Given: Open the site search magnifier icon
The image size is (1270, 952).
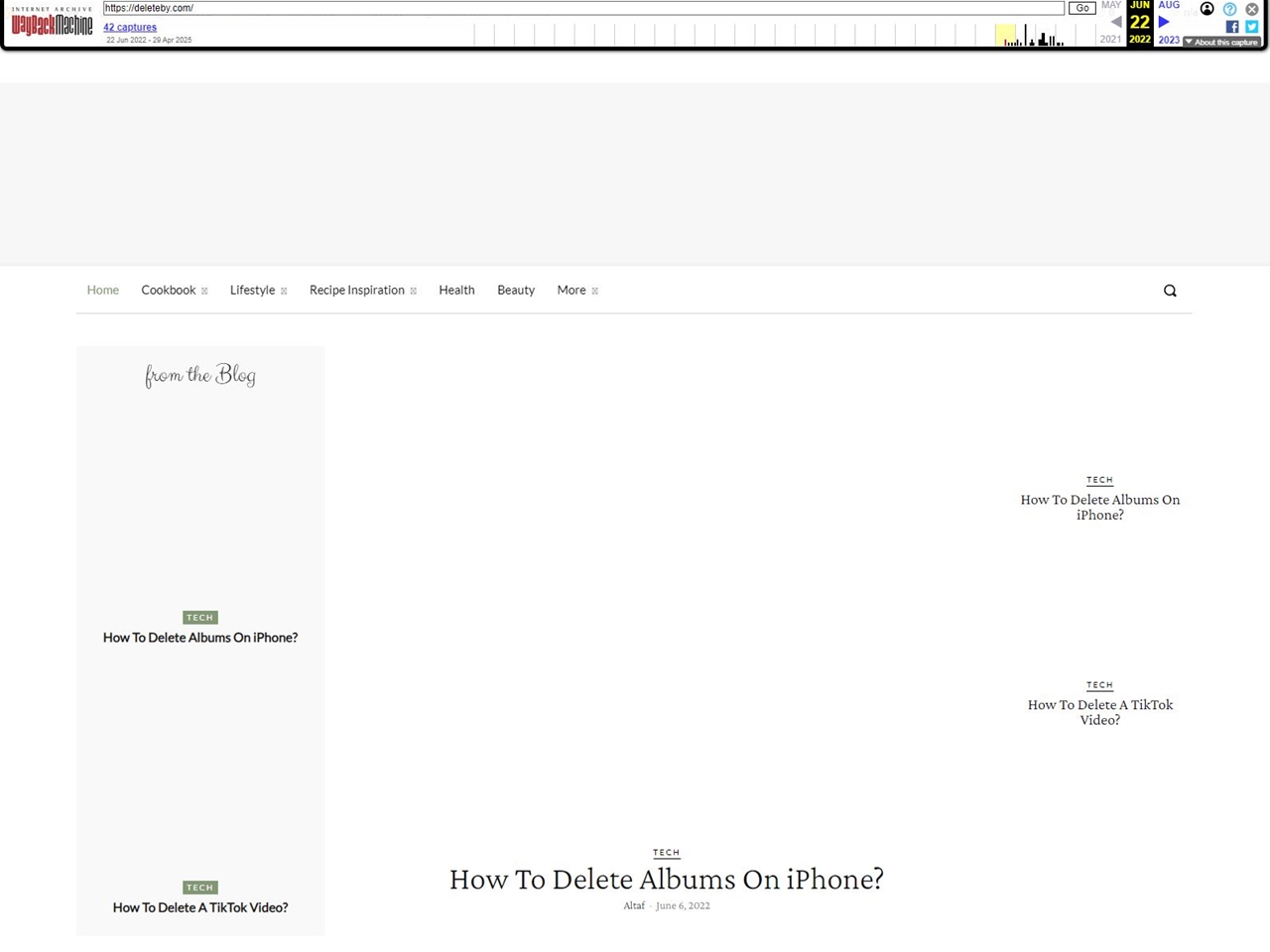Looking at the screenshot, I should click(x=1170, y=291).
